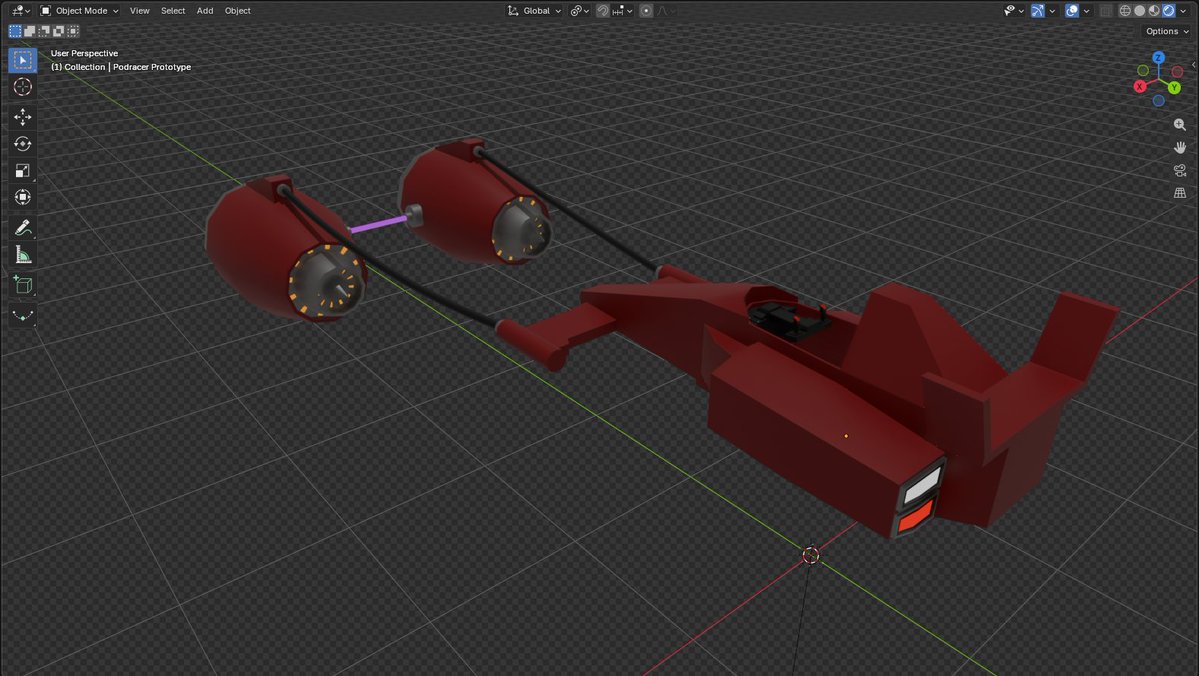Click the hand pan view icon
Screen dimensions: 1199x676
(x=1180, y=148)
